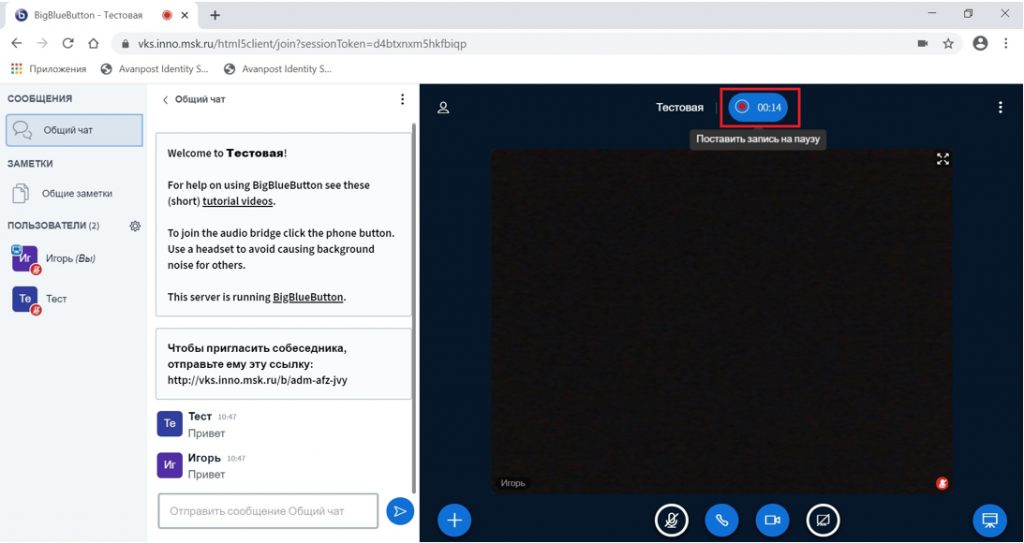
Task: Click the presentation restore button bottom right
Action: tap(989, 520)
